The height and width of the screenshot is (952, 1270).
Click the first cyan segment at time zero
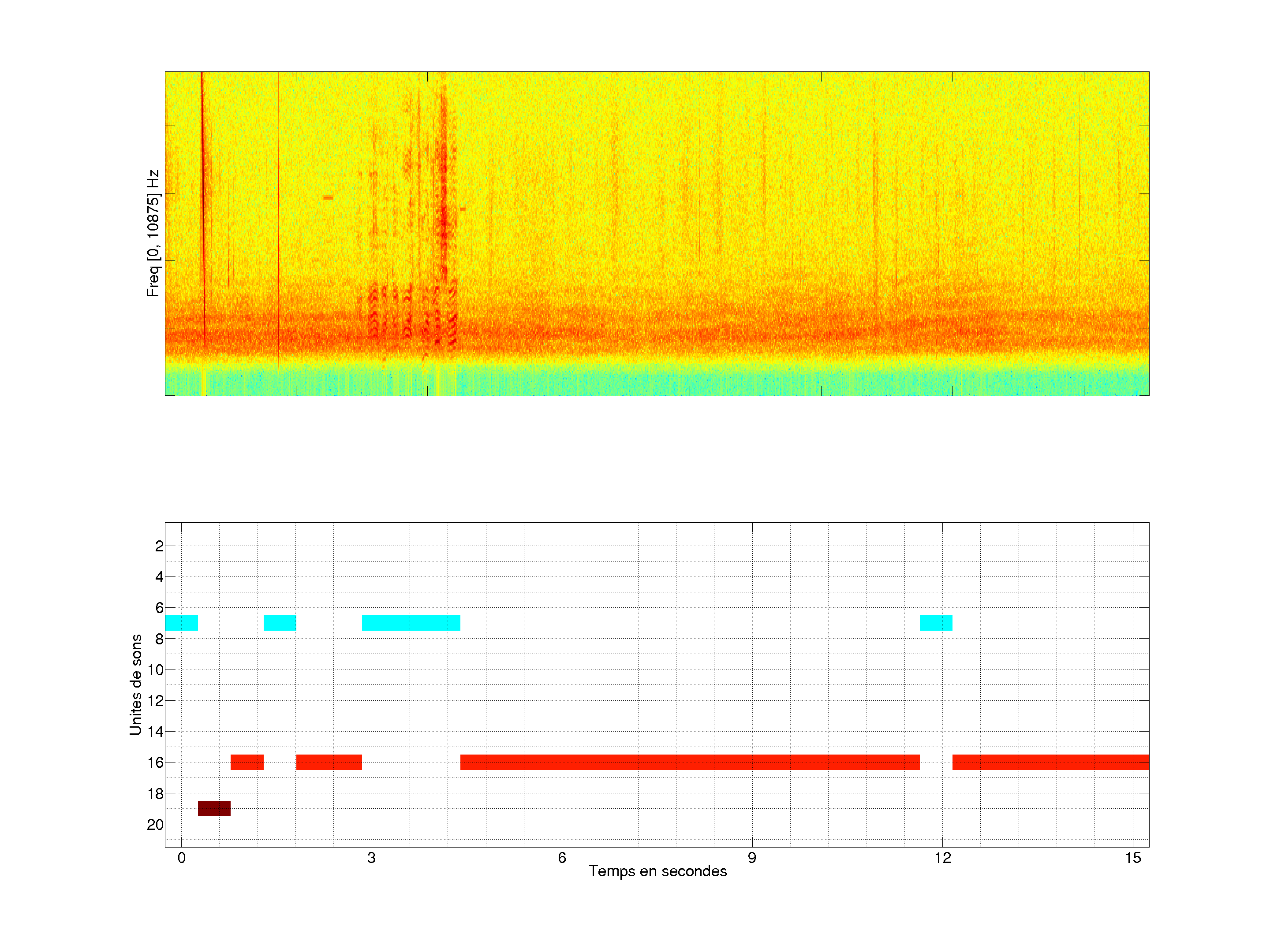[x=181, y=623]
